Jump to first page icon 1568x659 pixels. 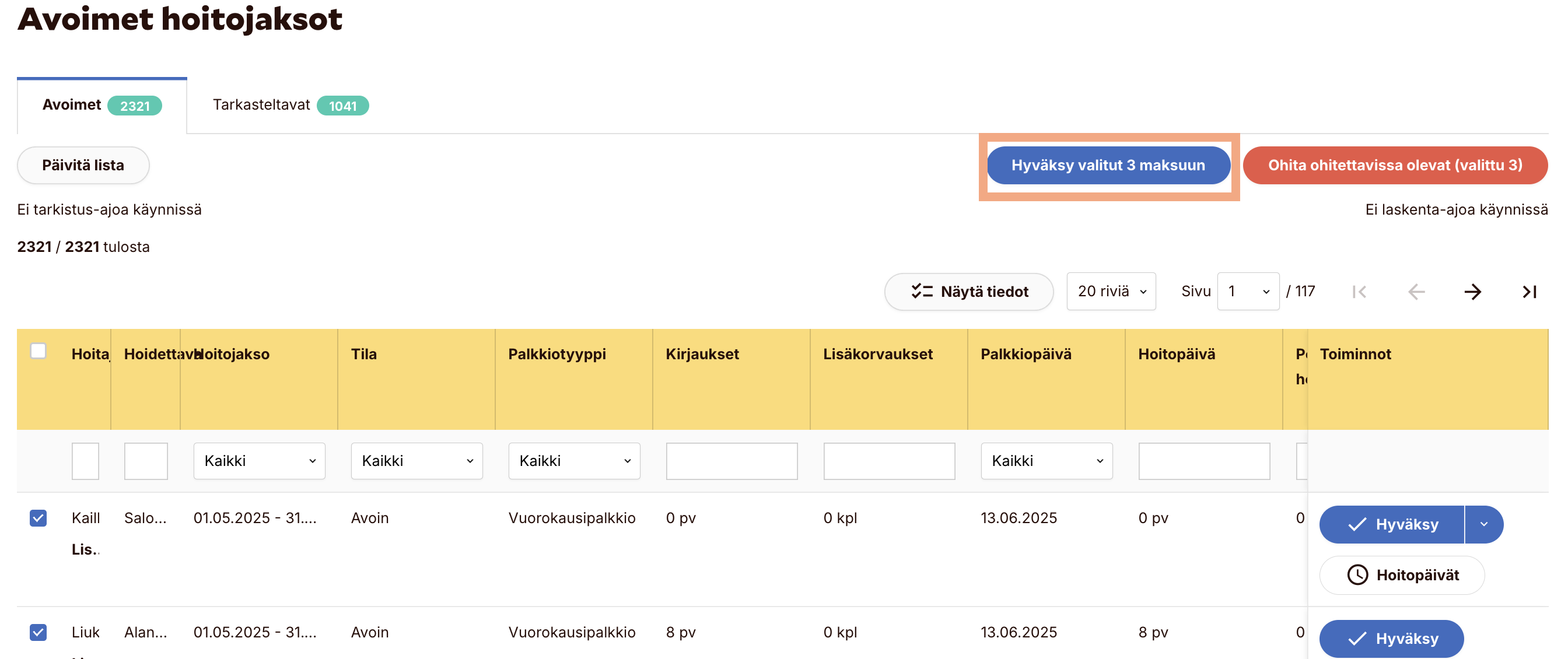tap(1359, 292)
